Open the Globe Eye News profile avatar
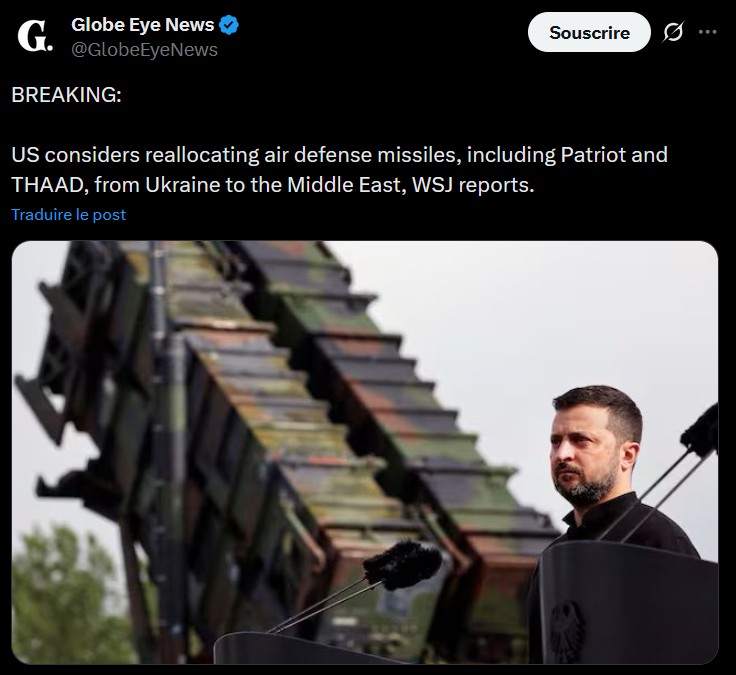This screenshot has height=675, width=736. (35, 35)
